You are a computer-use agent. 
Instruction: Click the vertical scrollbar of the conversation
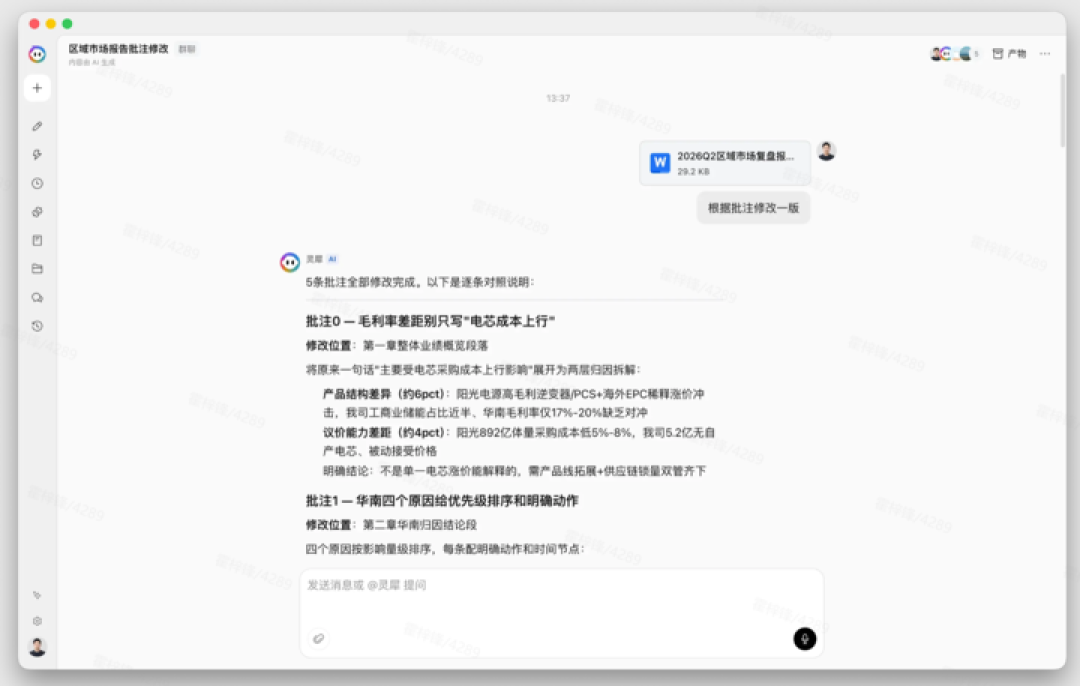click(1062, 110)
